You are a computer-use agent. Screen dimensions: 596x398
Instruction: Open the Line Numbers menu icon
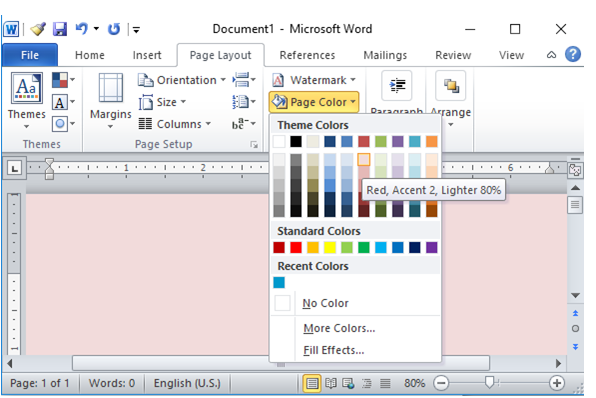click(x=244, y=102)
